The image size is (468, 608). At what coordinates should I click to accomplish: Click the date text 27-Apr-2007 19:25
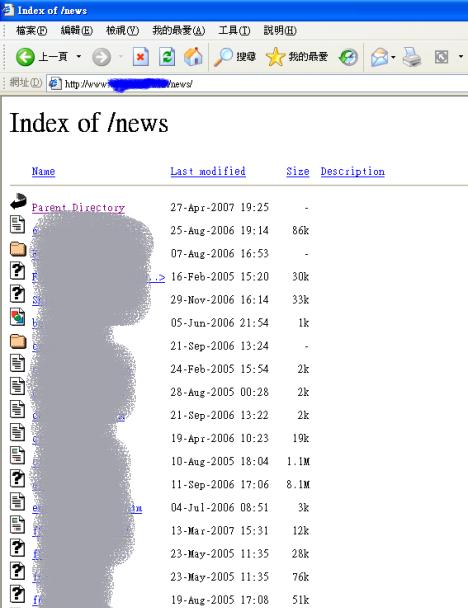[x=219, y=207]
